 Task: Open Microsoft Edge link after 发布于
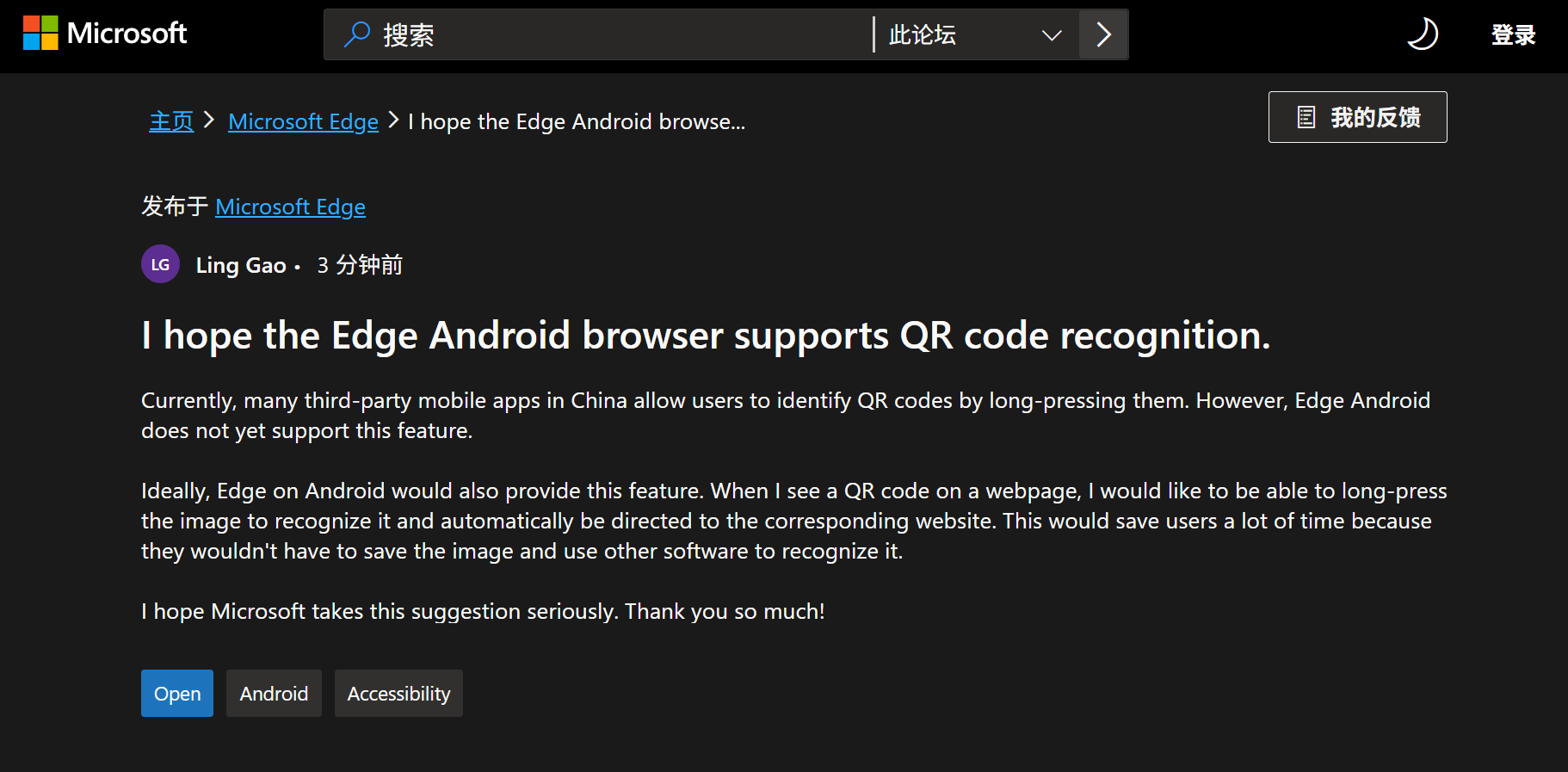click(x=290, y=207)
